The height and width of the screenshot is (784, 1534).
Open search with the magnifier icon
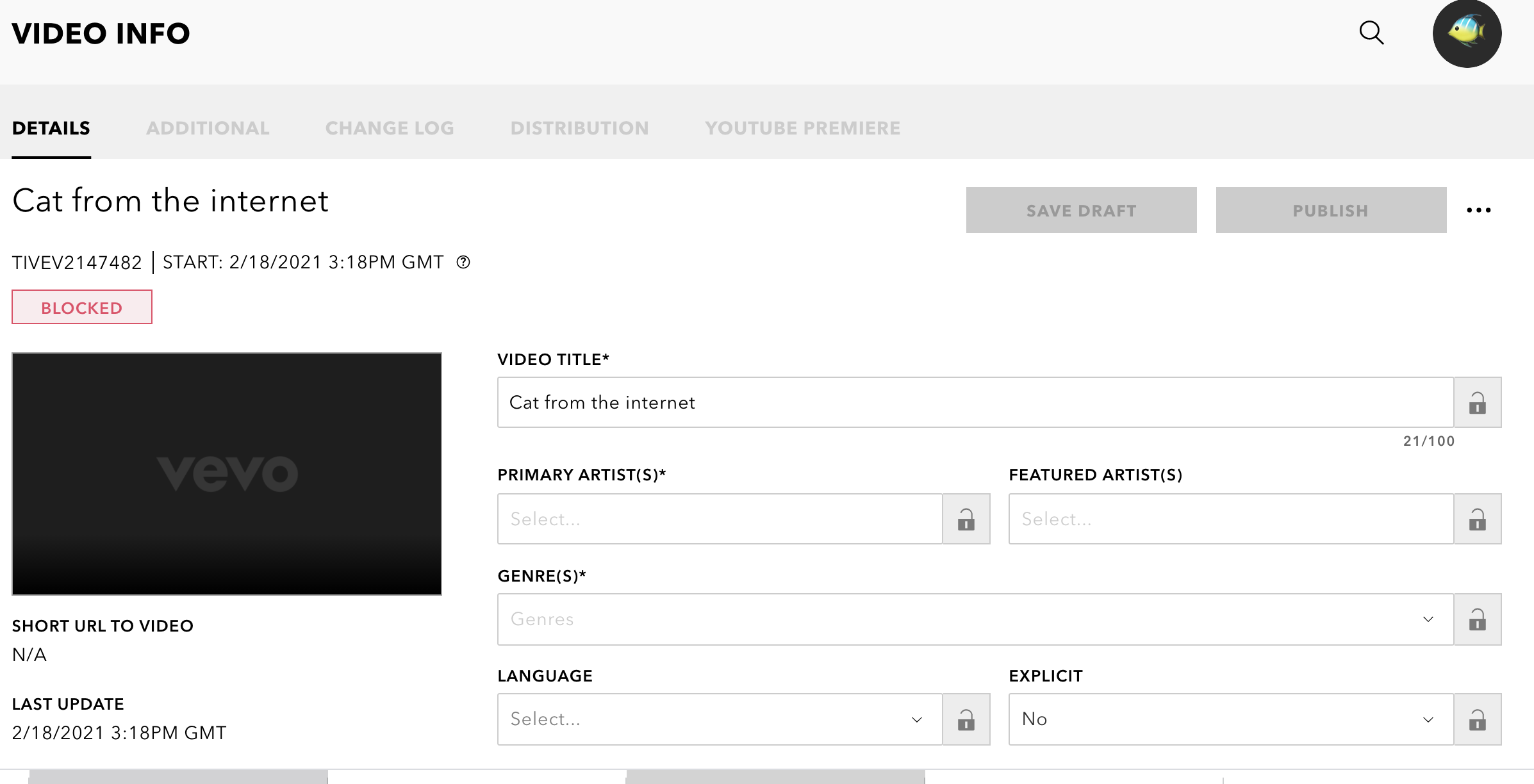[1371, 33]
